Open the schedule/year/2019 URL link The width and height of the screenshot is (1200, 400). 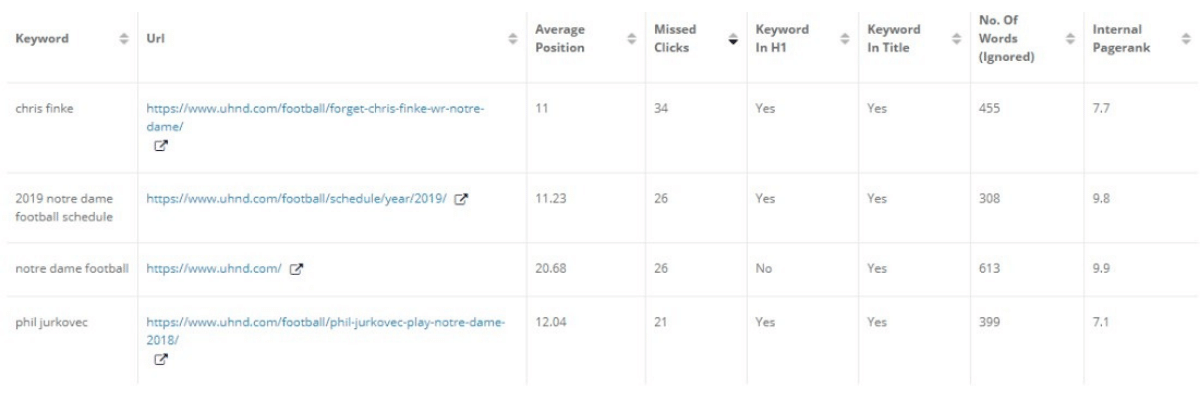pyautogui.click(x=297, y=199)
